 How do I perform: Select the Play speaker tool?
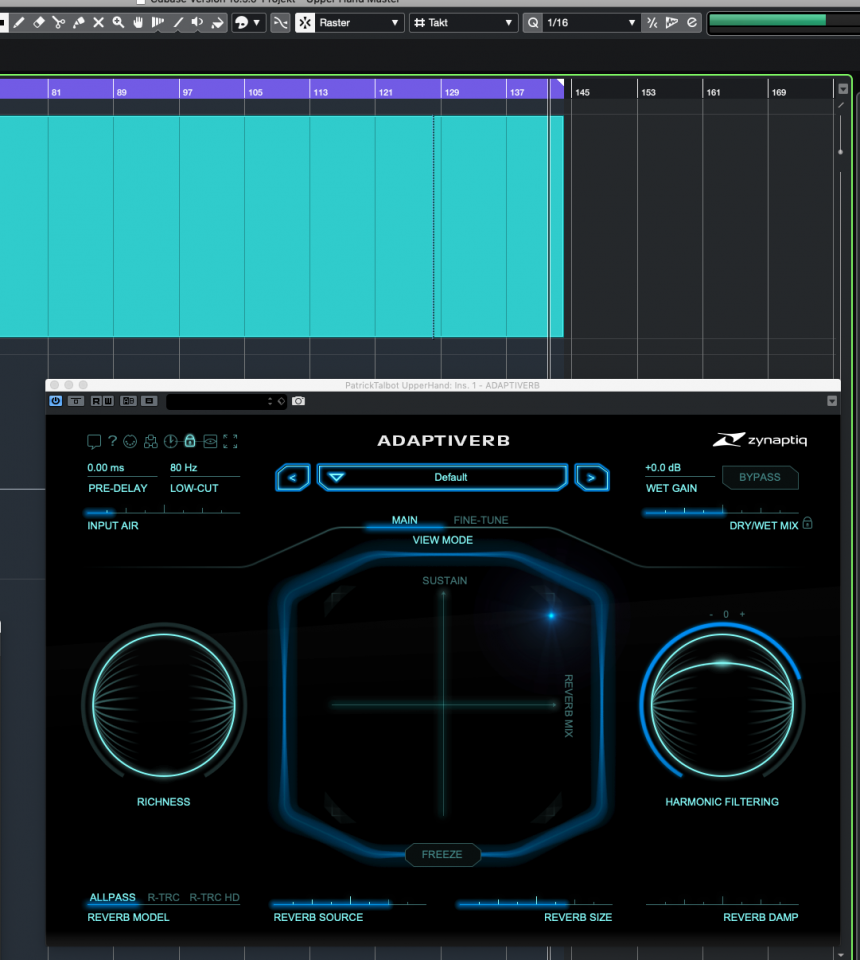pos(197,23)
